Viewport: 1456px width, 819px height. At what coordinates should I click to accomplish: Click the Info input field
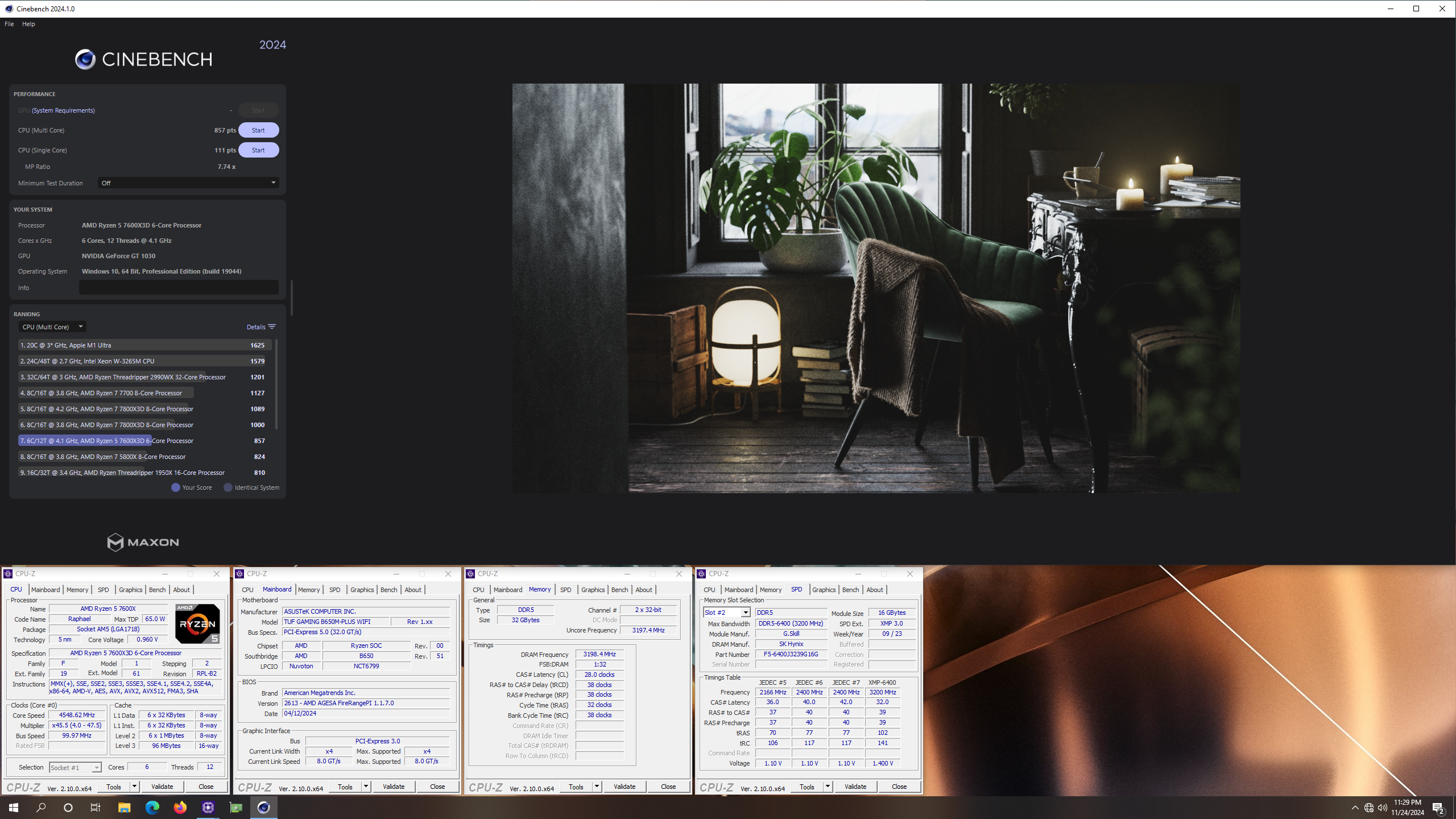[x=179, y=287]
